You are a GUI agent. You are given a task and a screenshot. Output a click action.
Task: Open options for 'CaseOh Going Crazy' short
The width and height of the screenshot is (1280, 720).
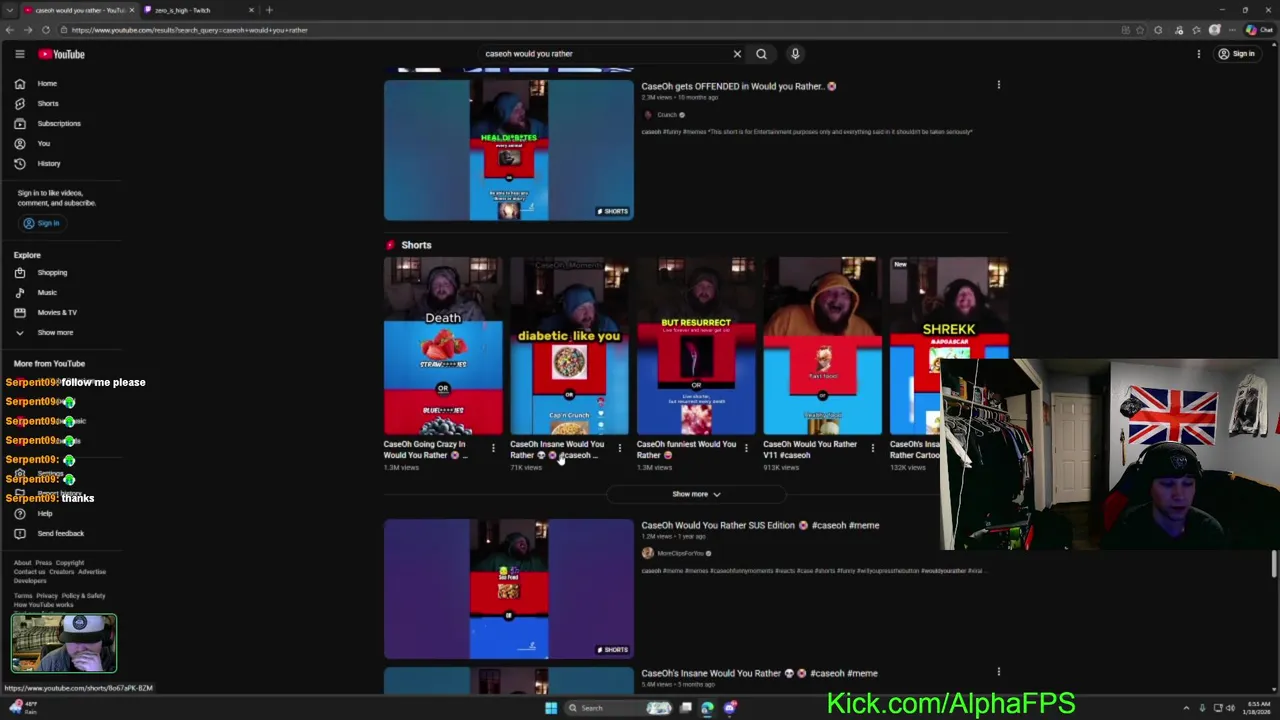click(493, 448)
